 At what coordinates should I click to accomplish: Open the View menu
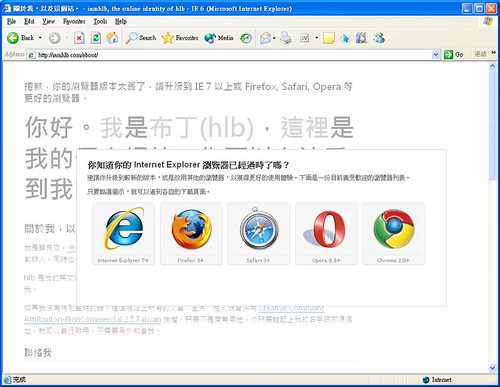(48, 22)
